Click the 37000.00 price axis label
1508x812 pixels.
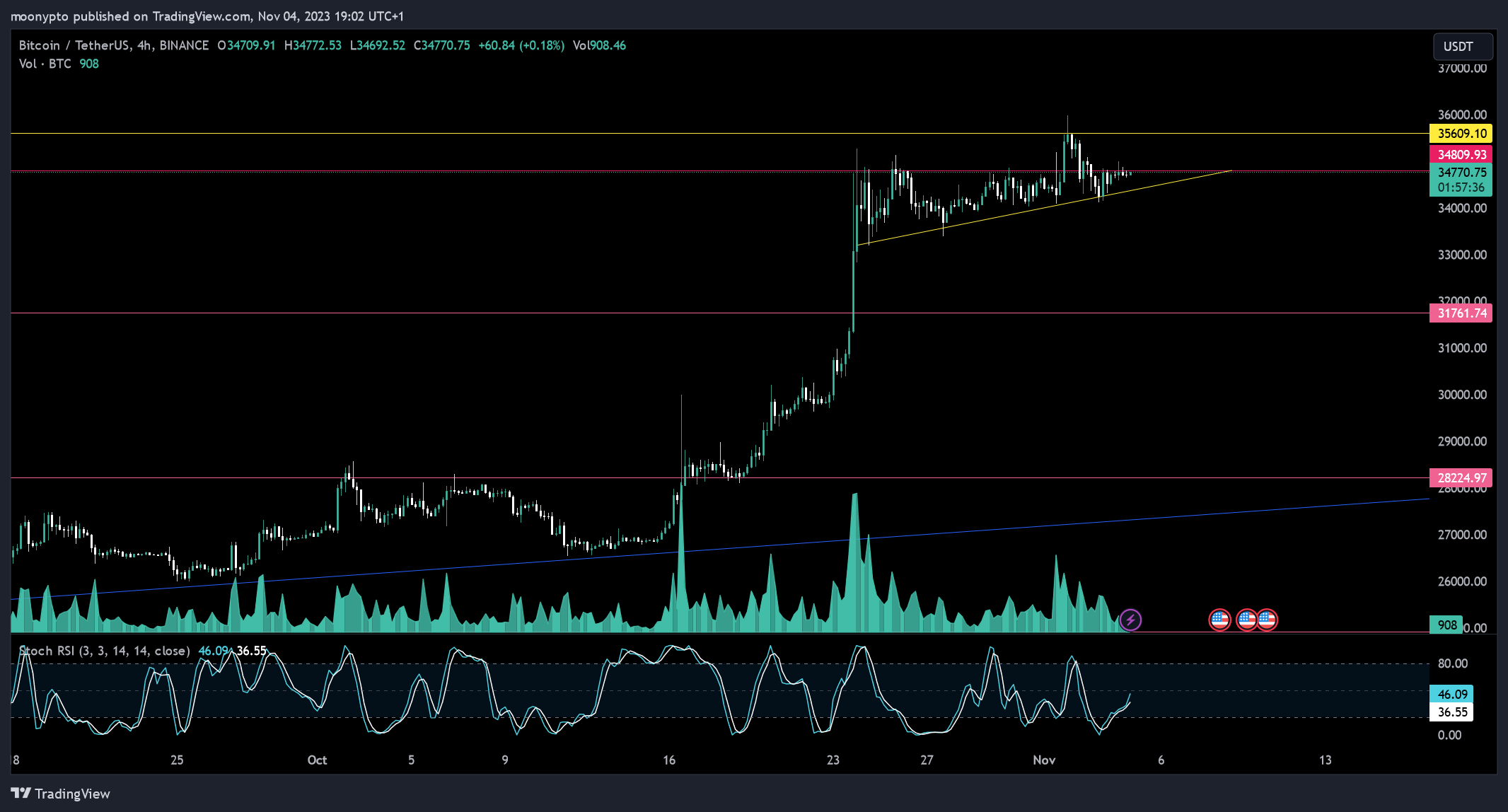pyautogui.click(x=1462, y=69)
